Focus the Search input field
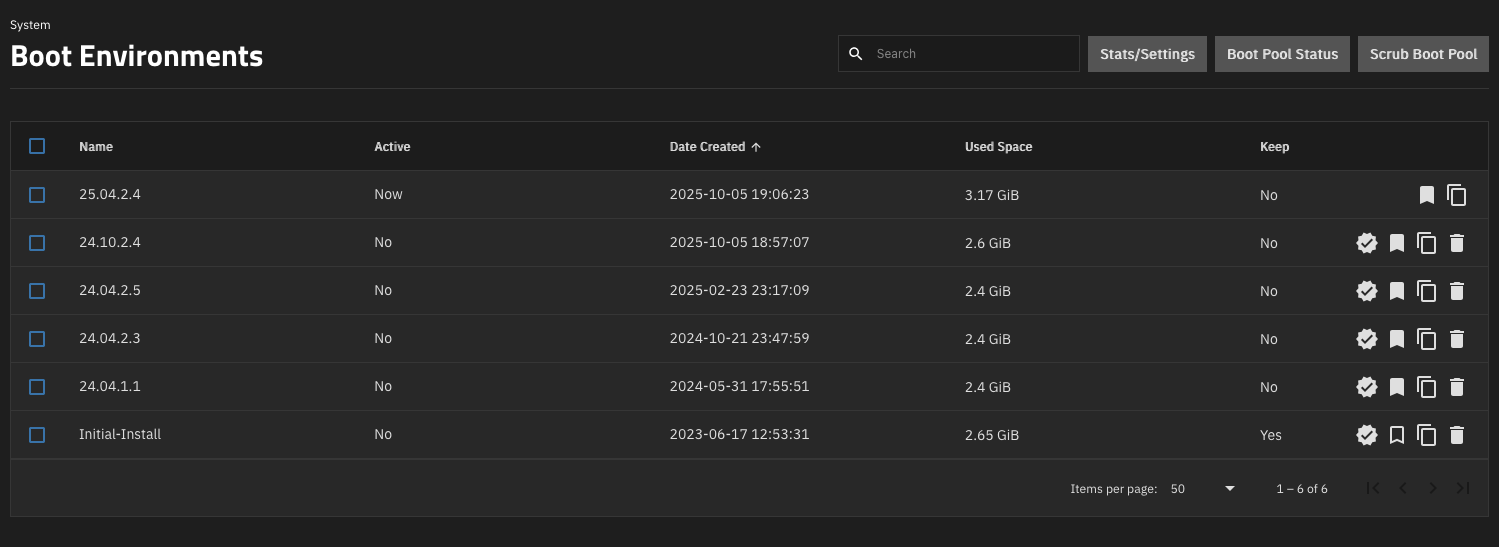1499x547 pixels. point(970,54)
